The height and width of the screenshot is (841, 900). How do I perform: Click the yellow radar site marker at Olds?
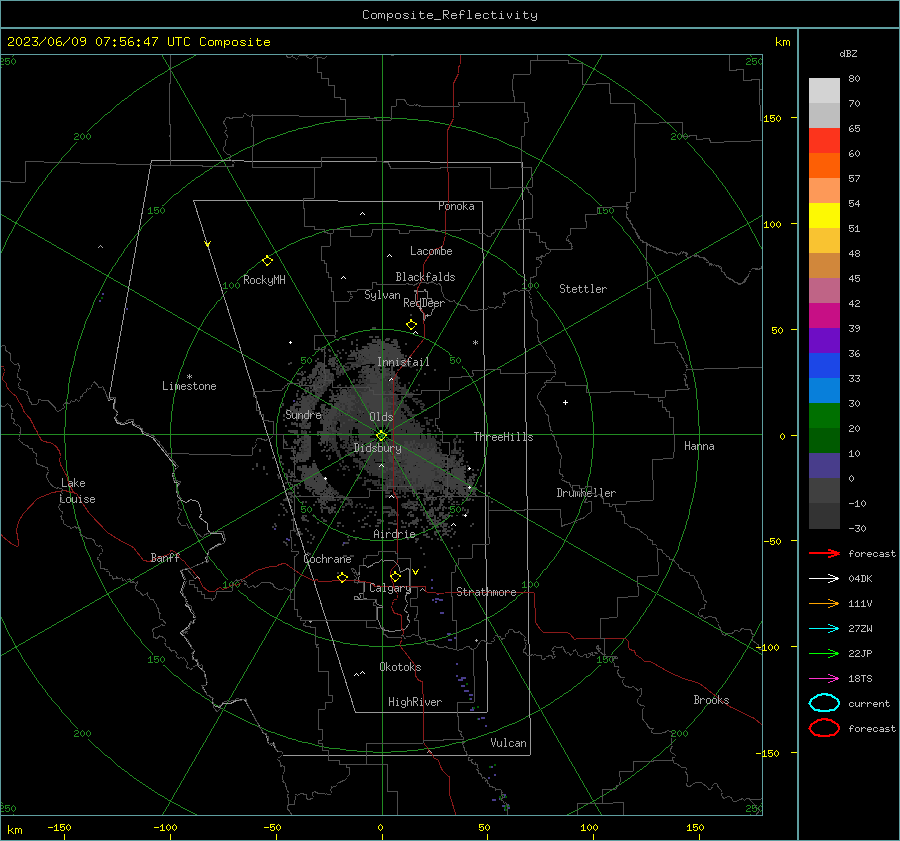coord(381,436)
